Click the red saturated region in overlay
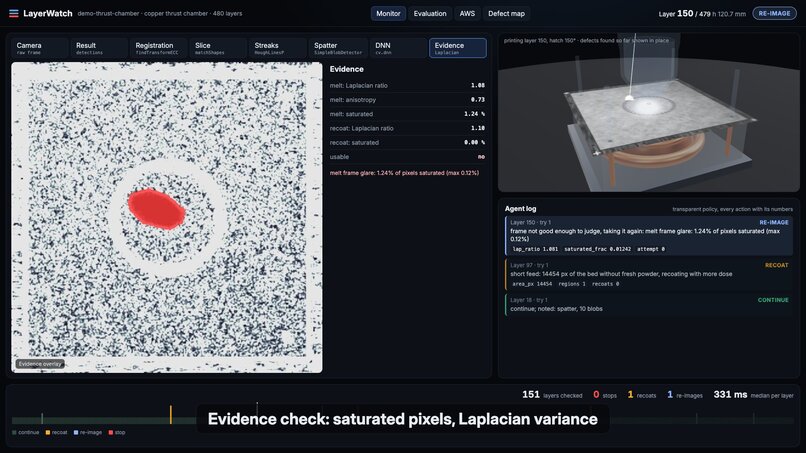 pos(156,209)
